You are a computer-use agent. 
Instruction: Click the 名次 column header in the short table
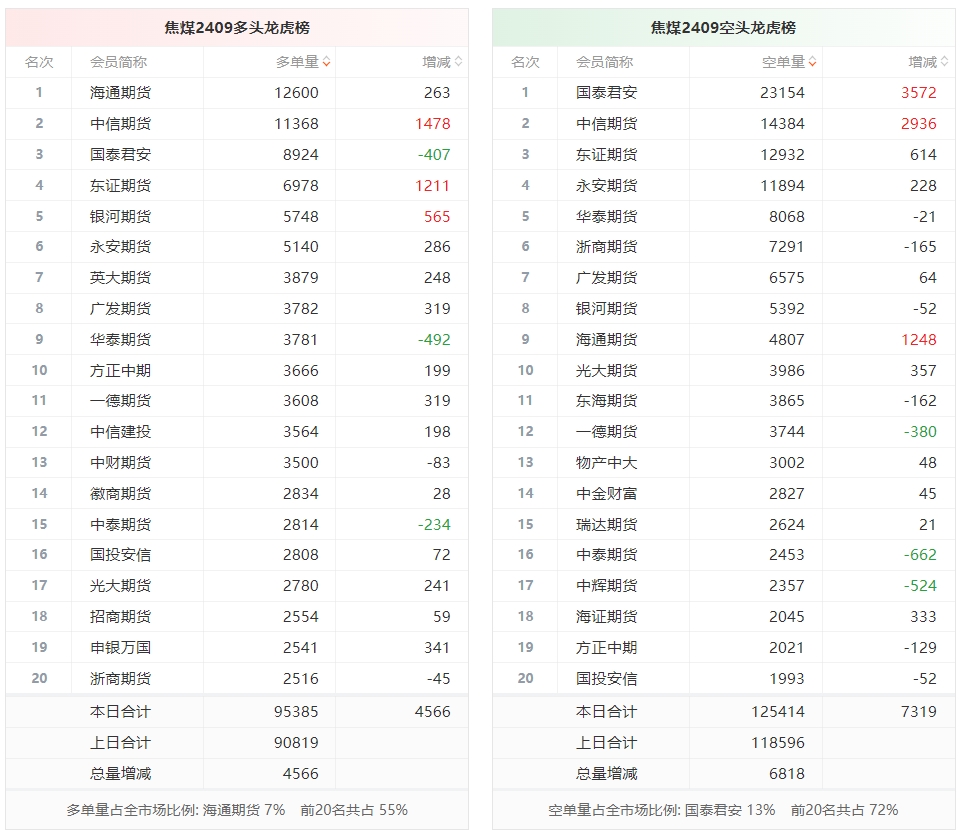(x=525, y=62)
